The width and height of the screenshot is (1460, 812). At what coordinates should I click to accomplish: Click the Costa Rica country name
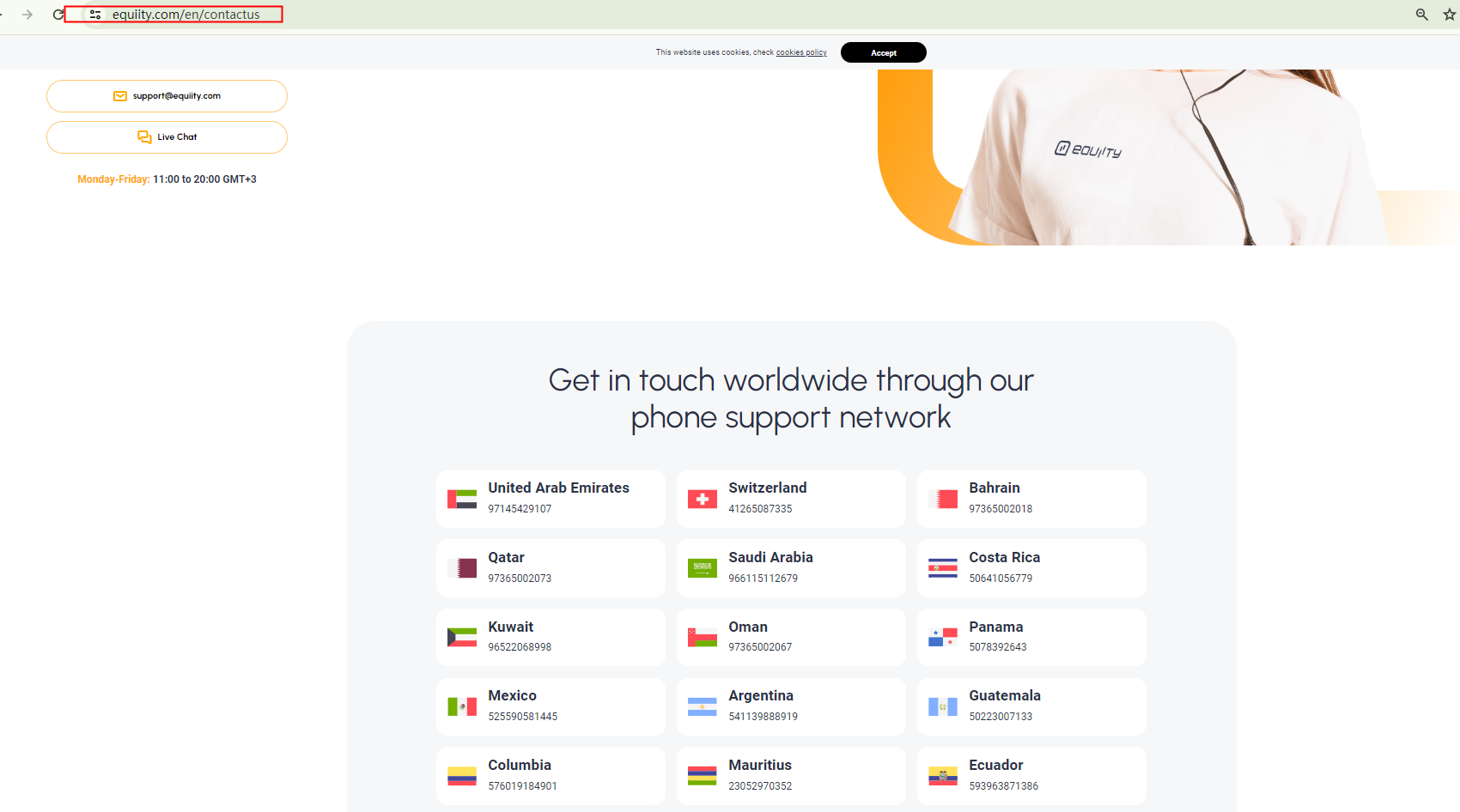[1005, 557]
